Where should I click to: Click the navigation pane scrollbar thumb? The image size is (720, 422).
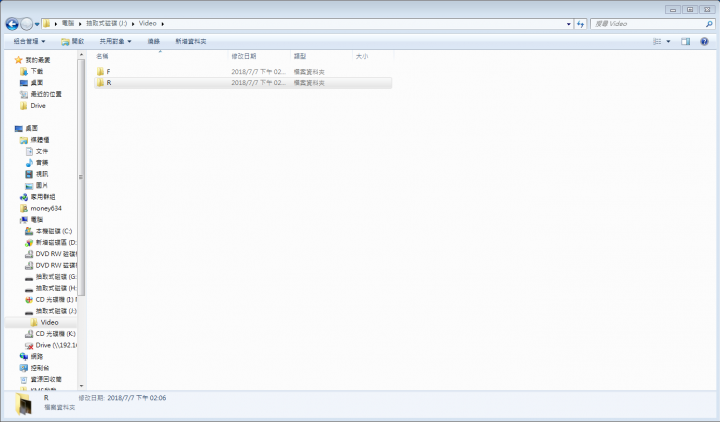click(x=81, y=177)
